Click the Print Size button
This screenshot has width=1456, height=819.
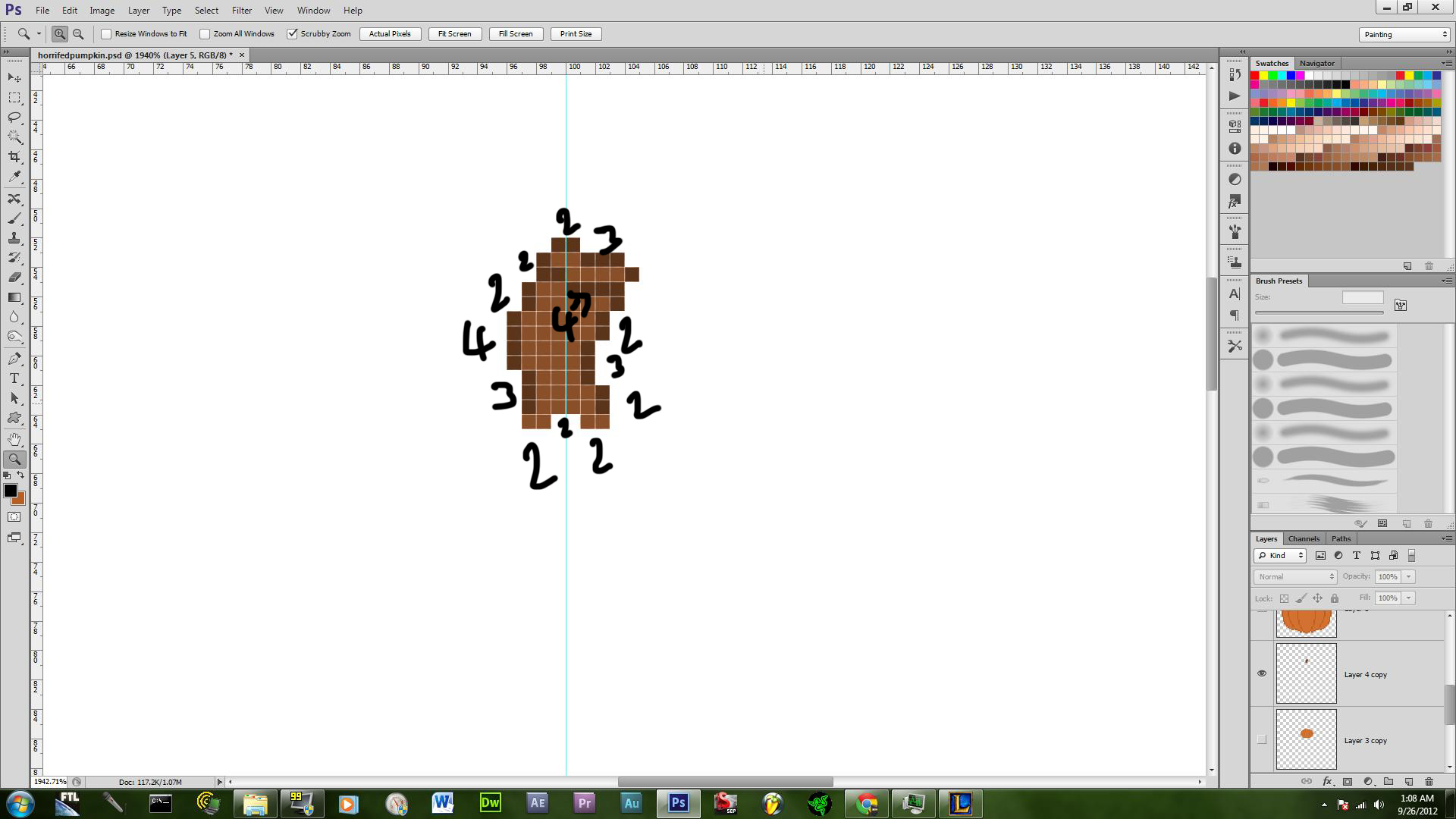pyautogui.click(x=576, y=34)
